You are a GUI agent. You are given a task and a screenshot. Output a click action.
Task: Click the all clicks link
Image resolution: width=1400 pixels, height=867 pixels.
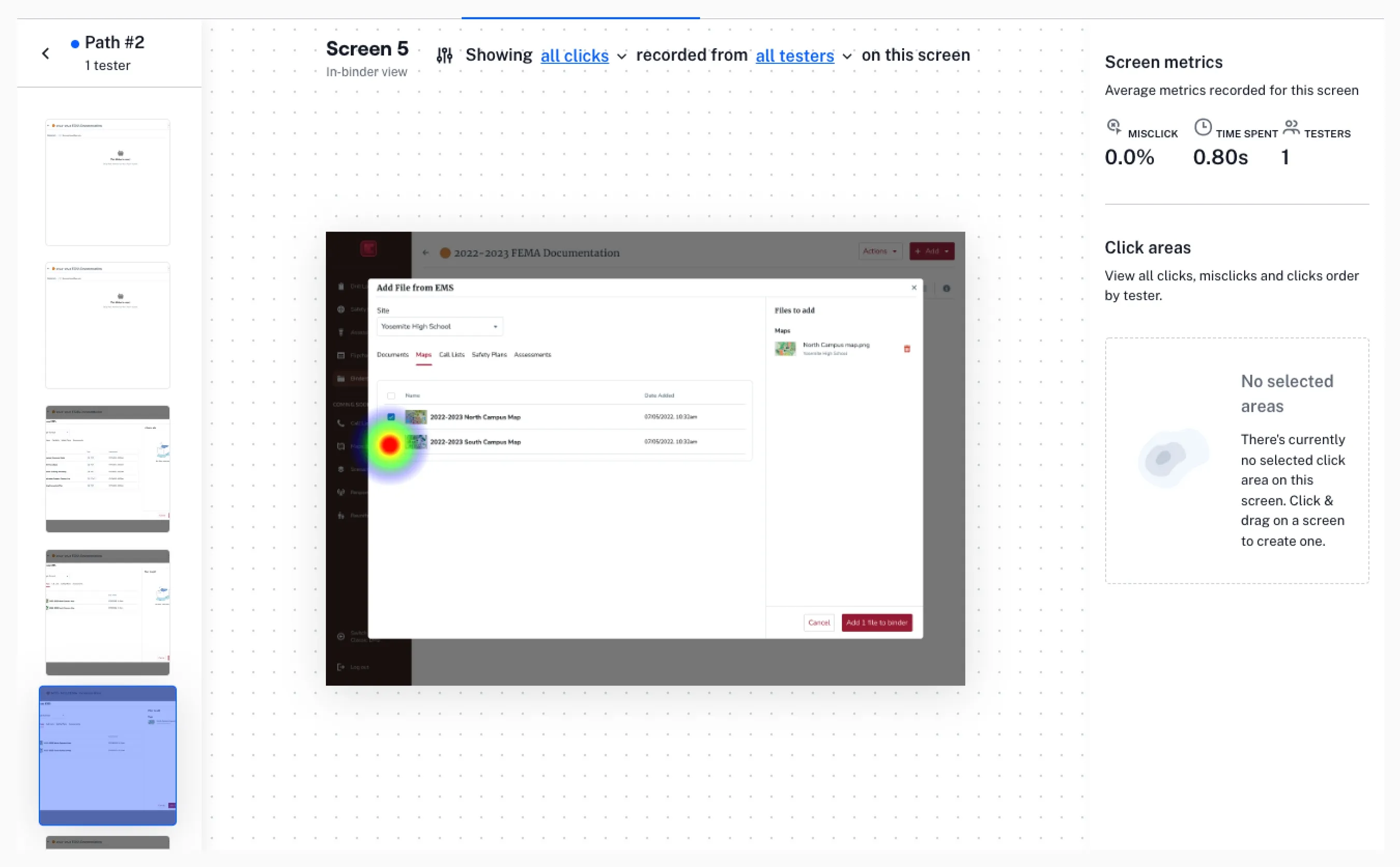(575, 55)
